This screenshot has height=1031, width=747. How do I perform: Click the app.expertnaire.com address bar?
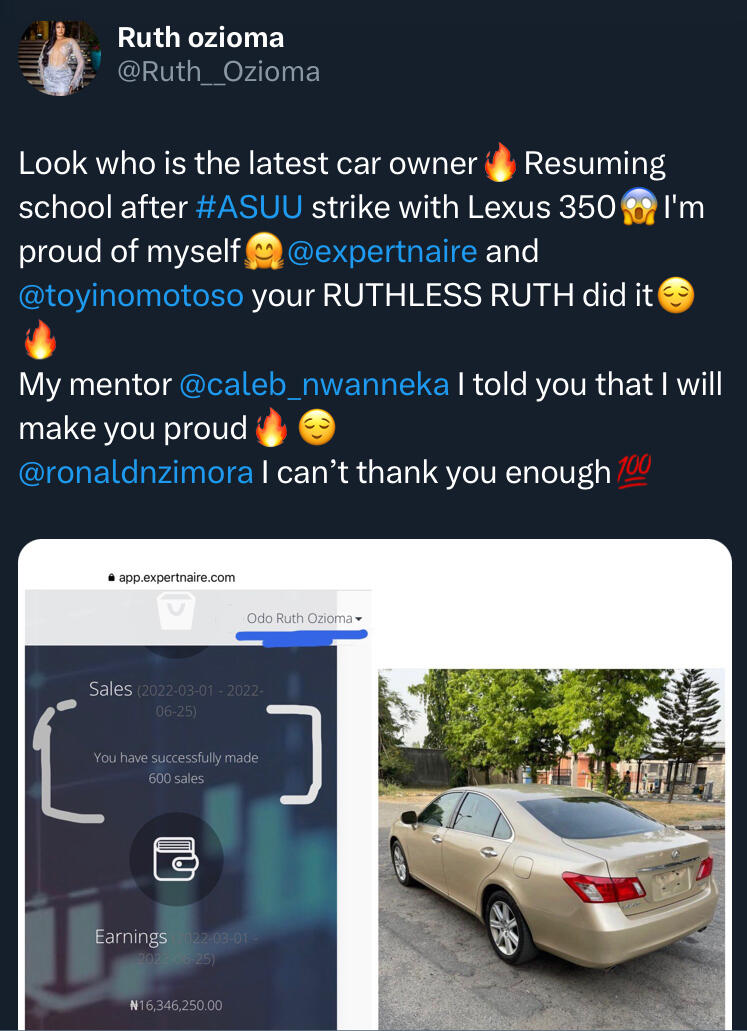tap(171, 577)
